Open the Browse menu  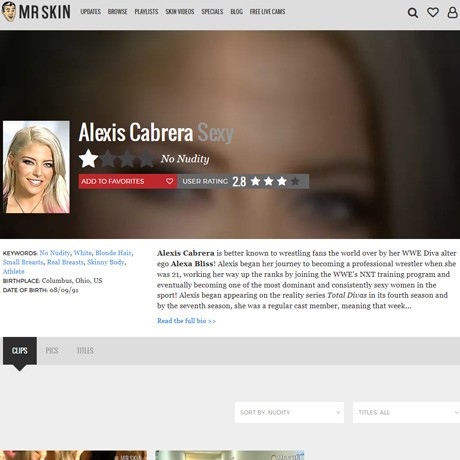[x=117, y=12]
